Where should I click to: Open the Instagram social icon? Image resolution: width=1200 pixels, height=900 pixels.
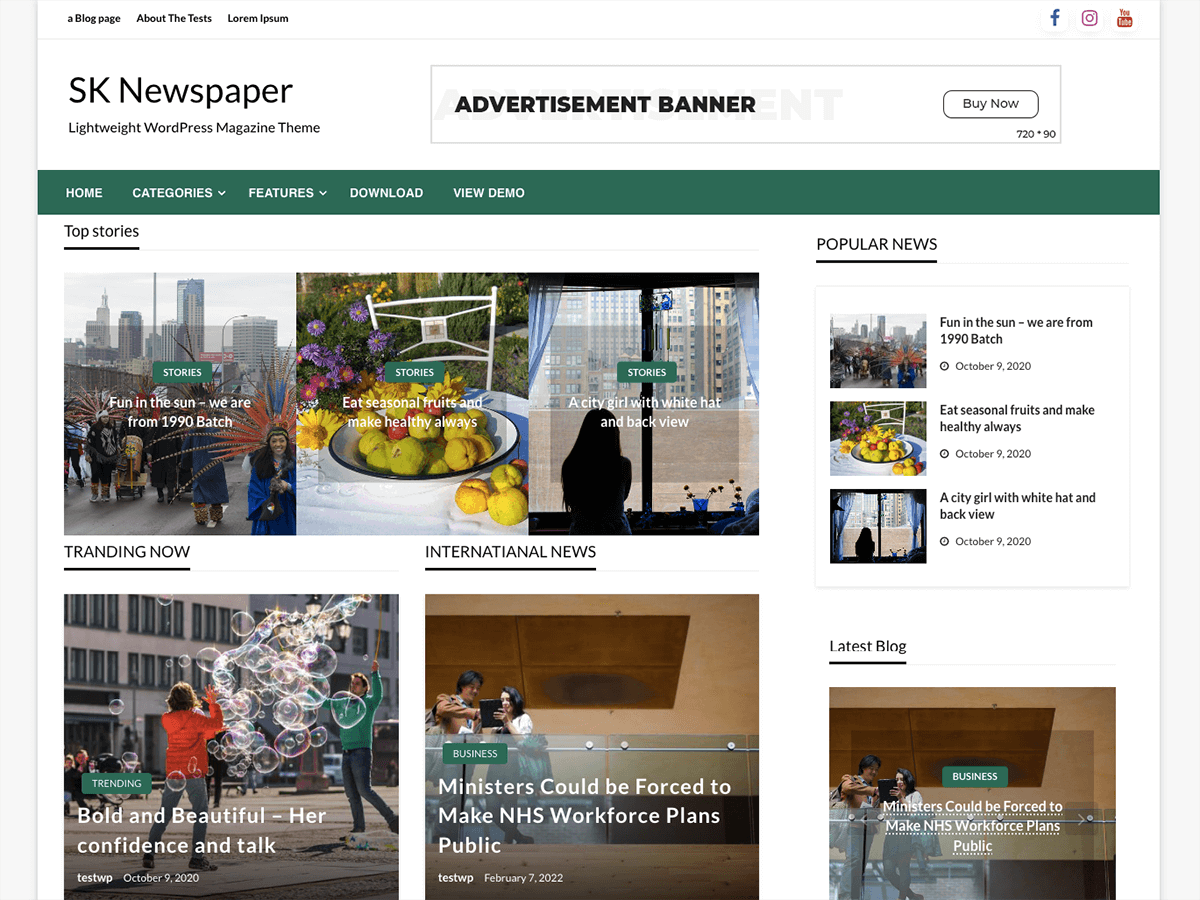[1089, 17]
